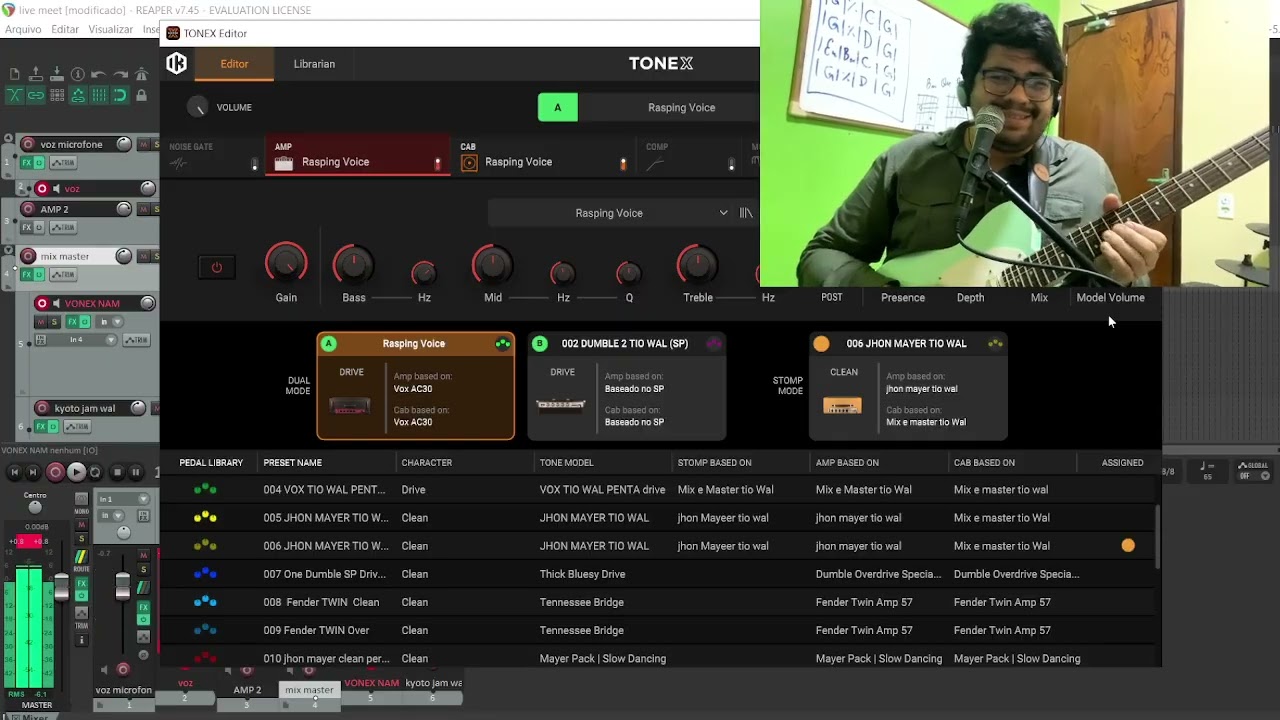The height and width of the screenshot is (720, 1280).
Task: Select the green A slot button
Action: tap(558, 108)
